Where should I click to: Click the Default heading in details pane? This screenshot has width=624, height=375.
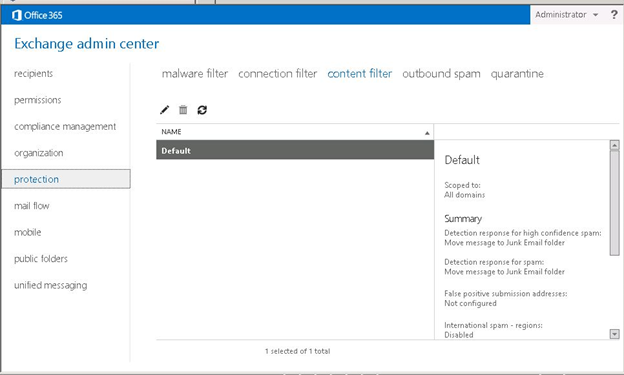462,160
